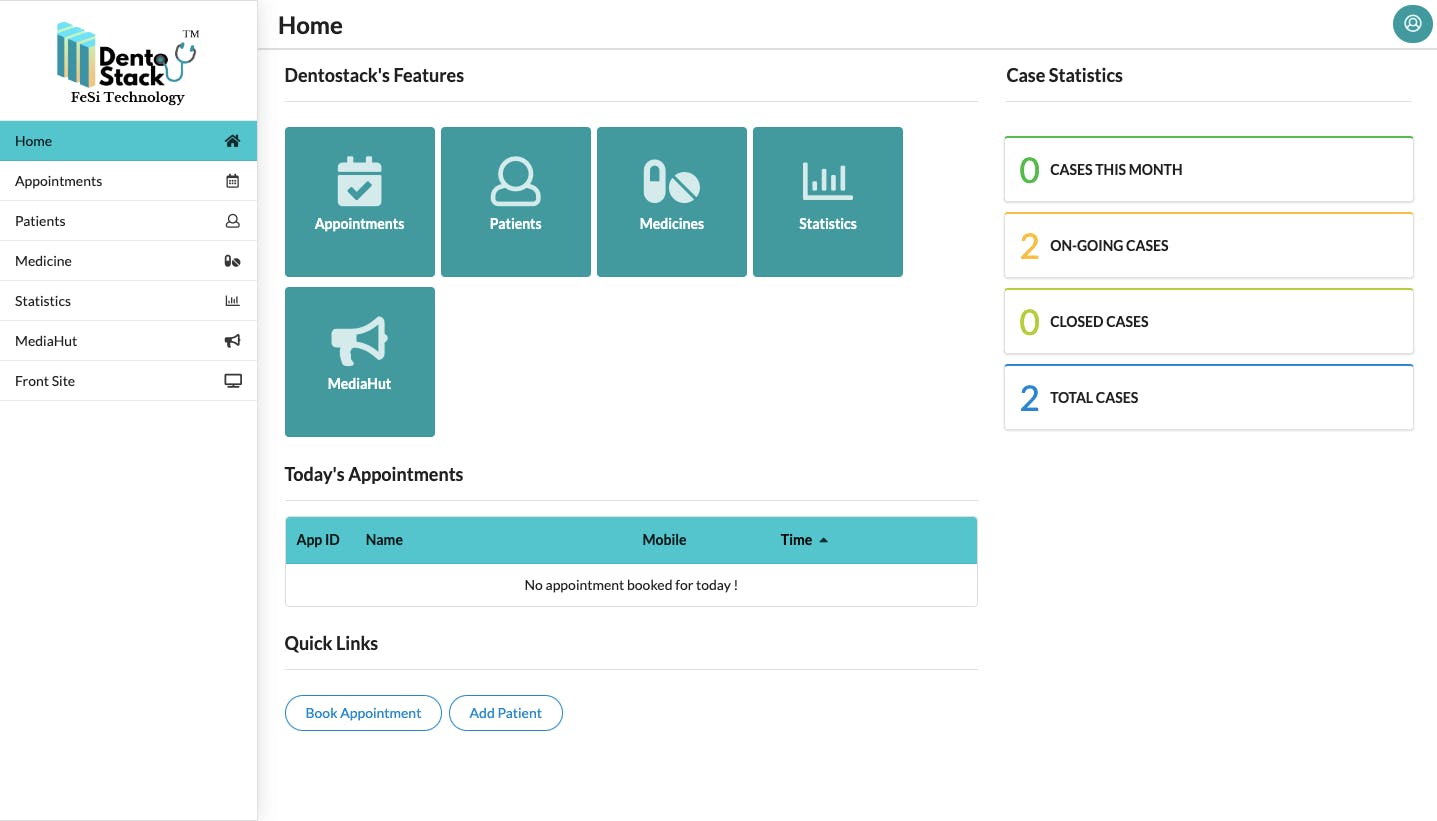Open Medicine from the sidebar menu
Viewport: 1437px width, 821px height.
128,261
